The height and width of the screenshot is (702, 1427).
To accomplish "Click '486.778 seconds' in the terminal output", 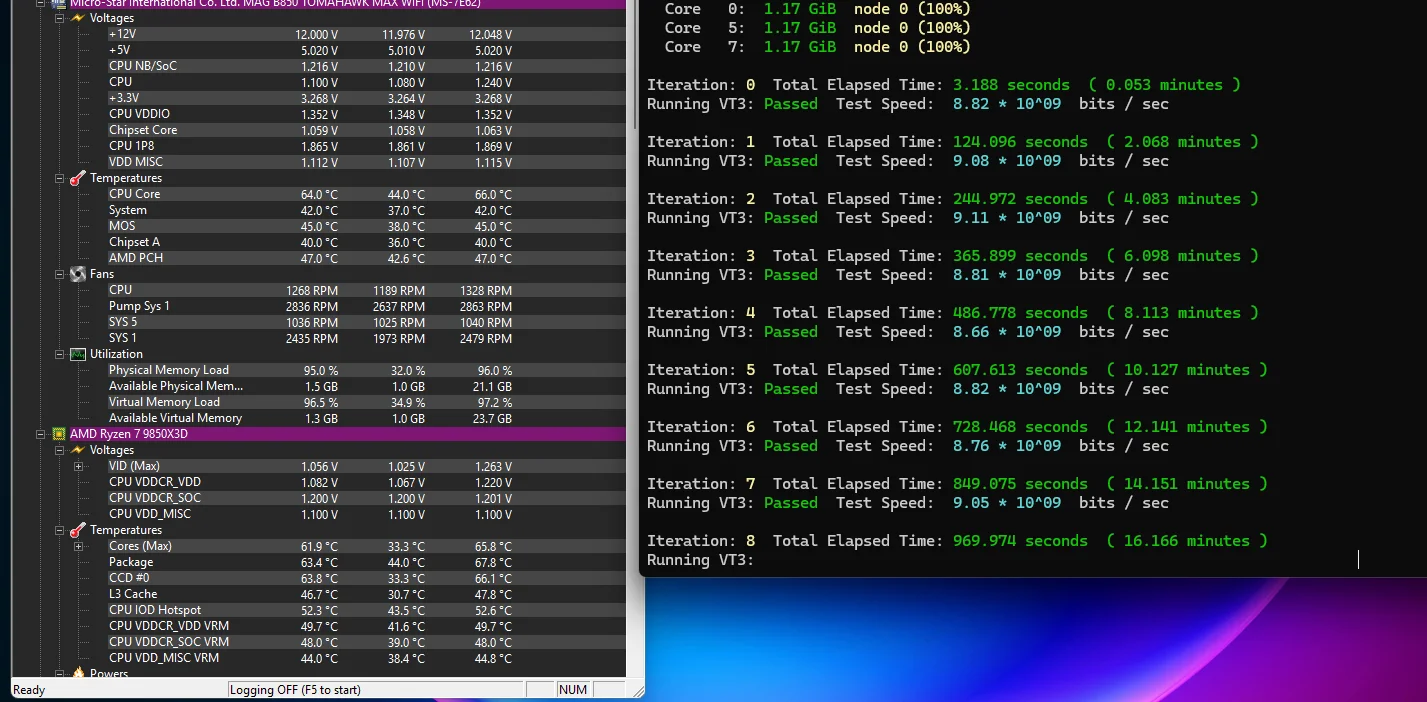I will 1020,313.
